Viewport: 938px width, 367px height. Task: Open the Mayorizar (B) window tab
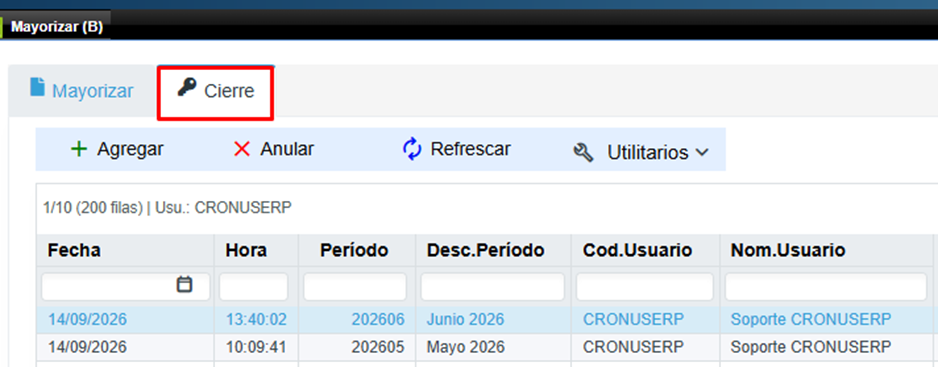pyautogui.click(x=56, y=28)
